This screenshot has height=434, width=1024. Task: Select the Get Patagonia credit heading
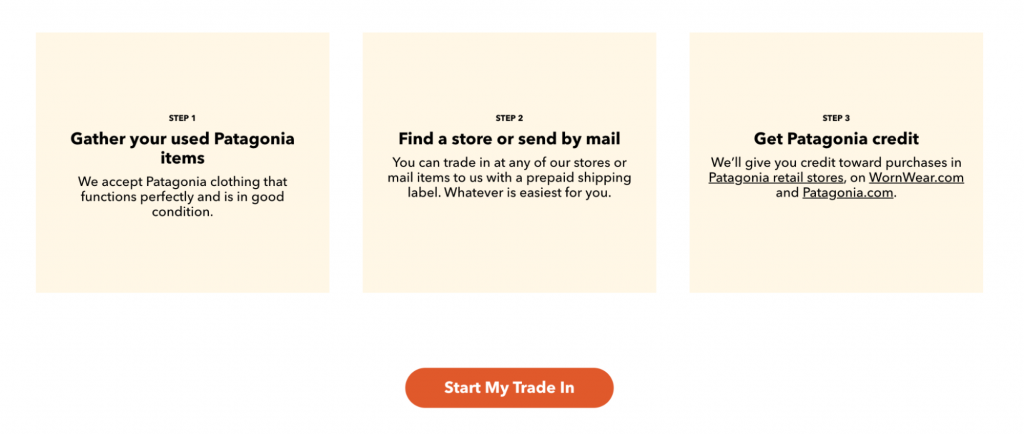(836, 139)
